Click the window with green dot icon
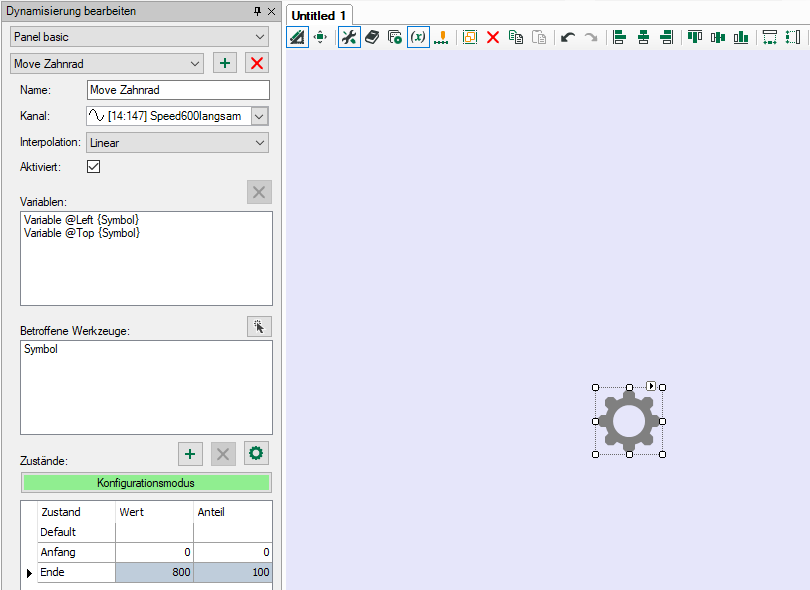 point(395,37)
